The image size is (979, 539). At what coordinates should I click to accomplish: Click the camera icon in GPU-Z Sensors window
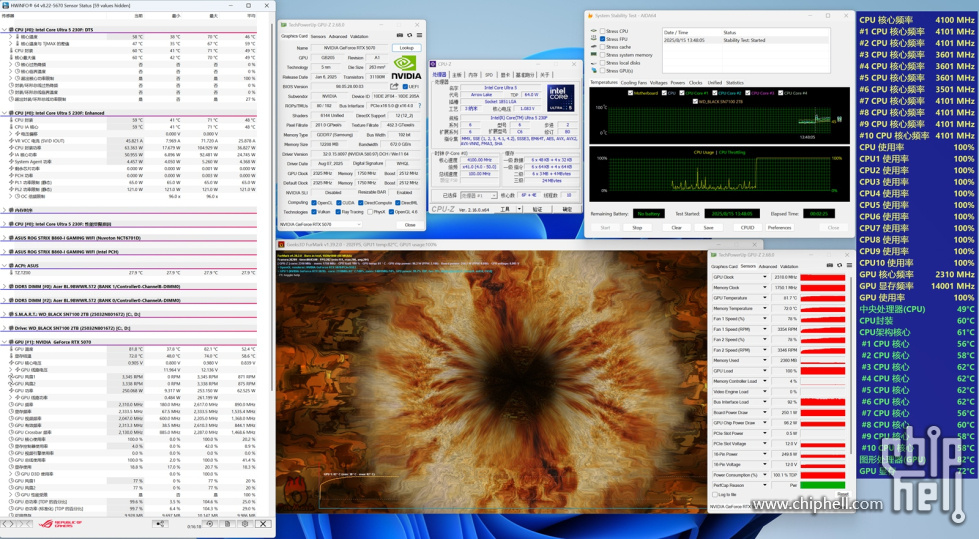click(x=830, y=265)
